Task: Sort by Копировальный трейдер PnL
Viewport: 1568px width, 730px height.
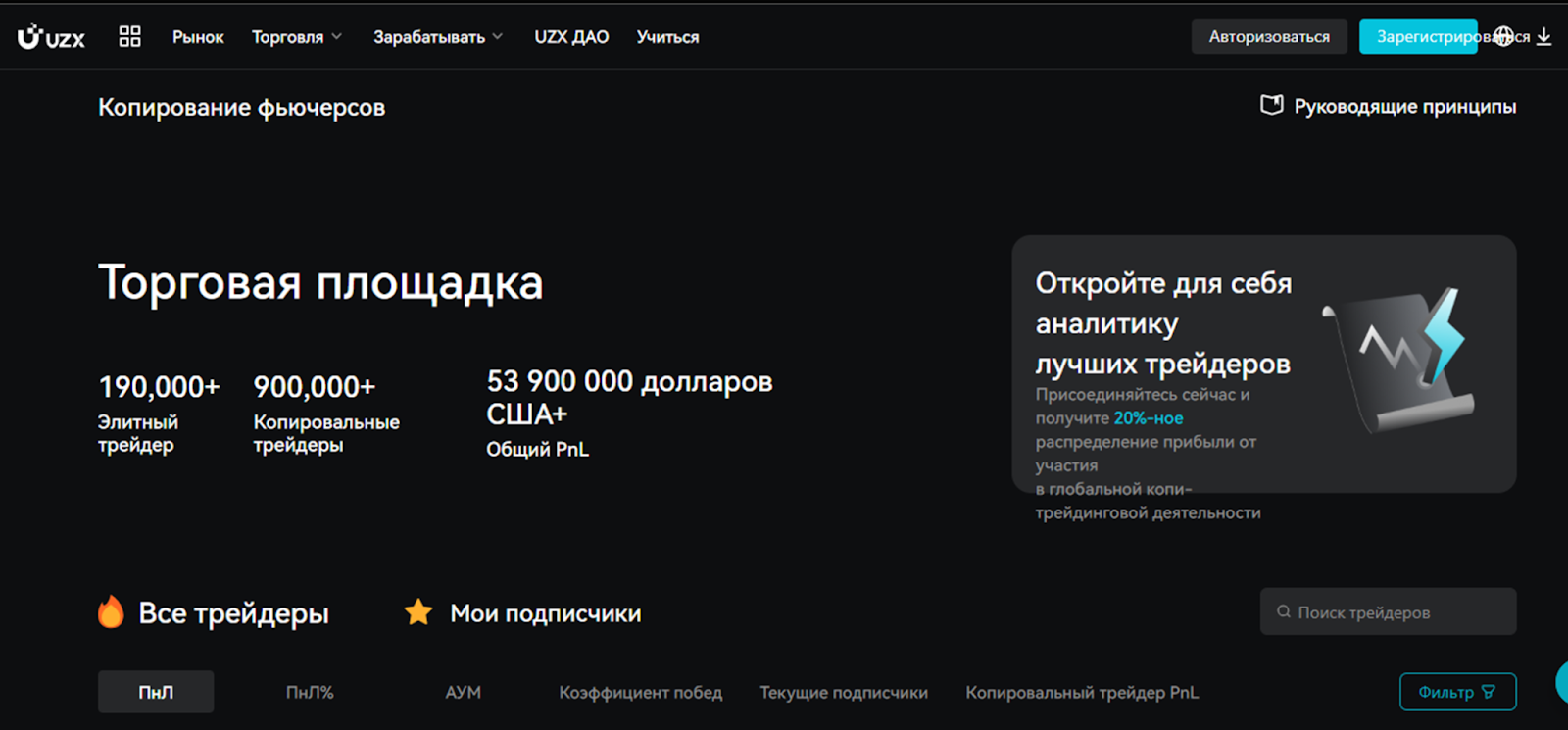Action: click(x=1082, y=692)
